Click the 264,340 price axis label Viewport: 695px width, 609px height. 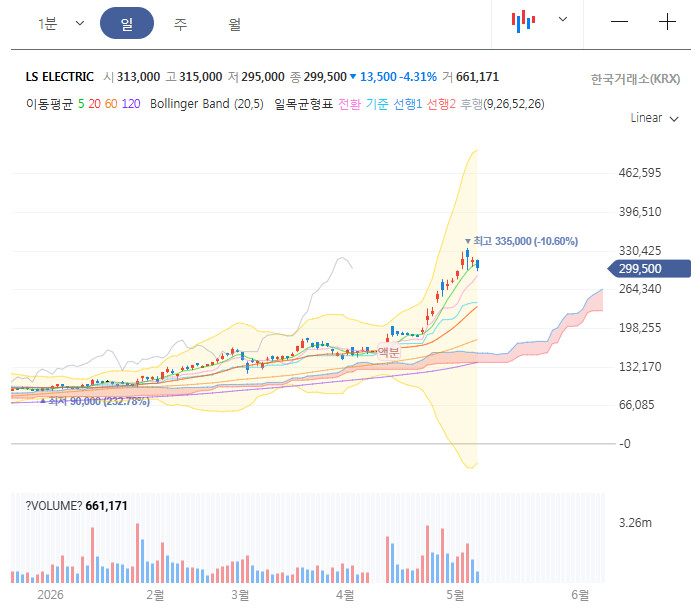click(x=640, y=289)
